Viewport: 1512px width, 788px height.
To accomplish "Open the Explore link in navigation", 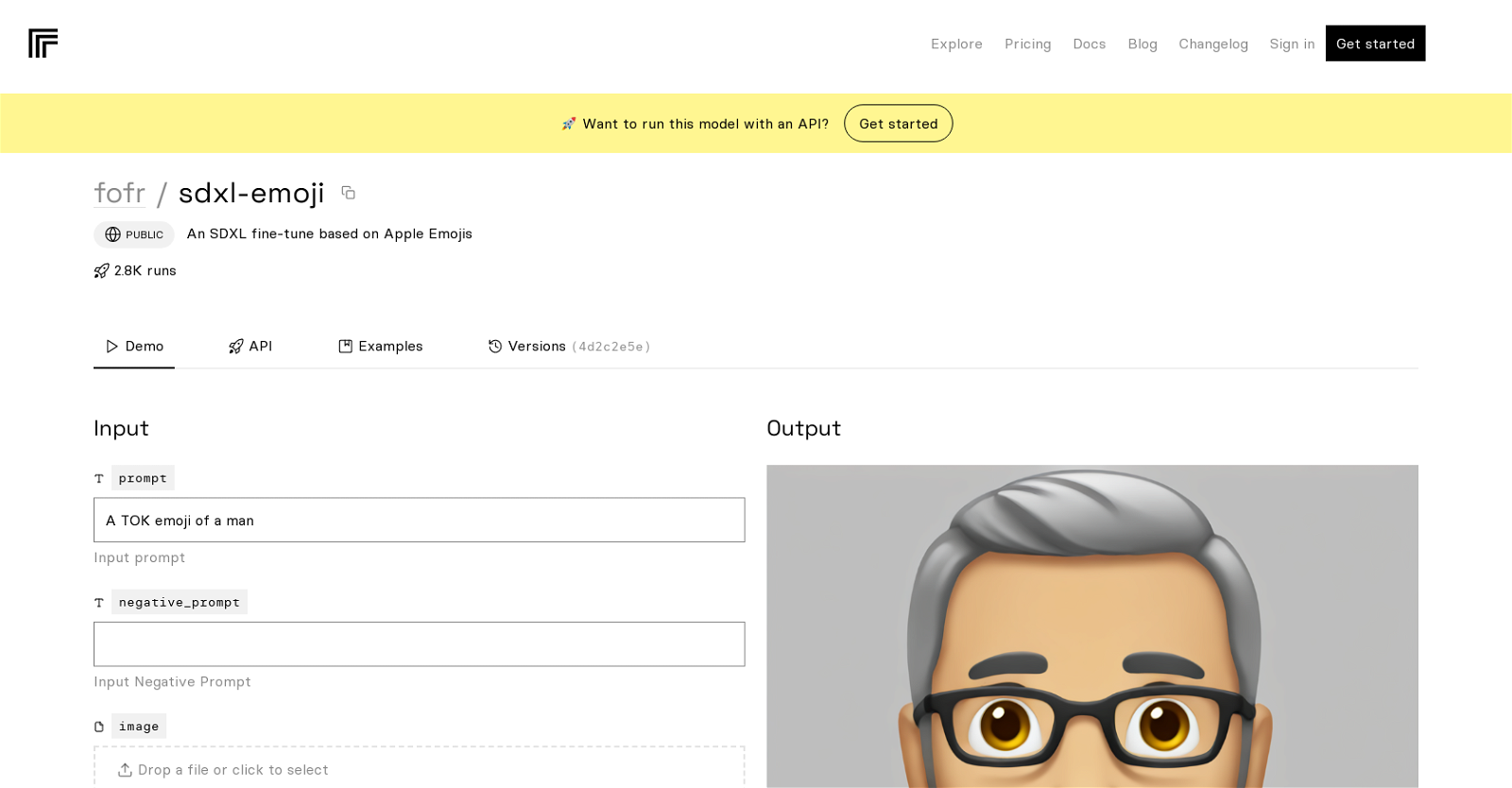I will tap(956, 44).
